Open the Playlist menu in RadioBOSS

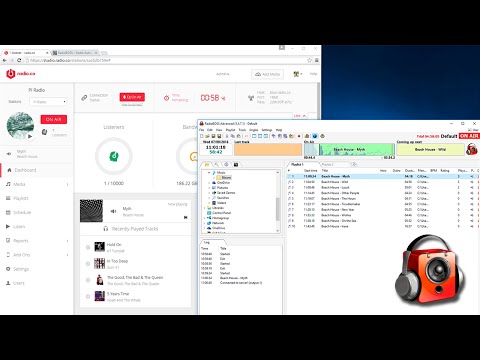tap(230, 130)
